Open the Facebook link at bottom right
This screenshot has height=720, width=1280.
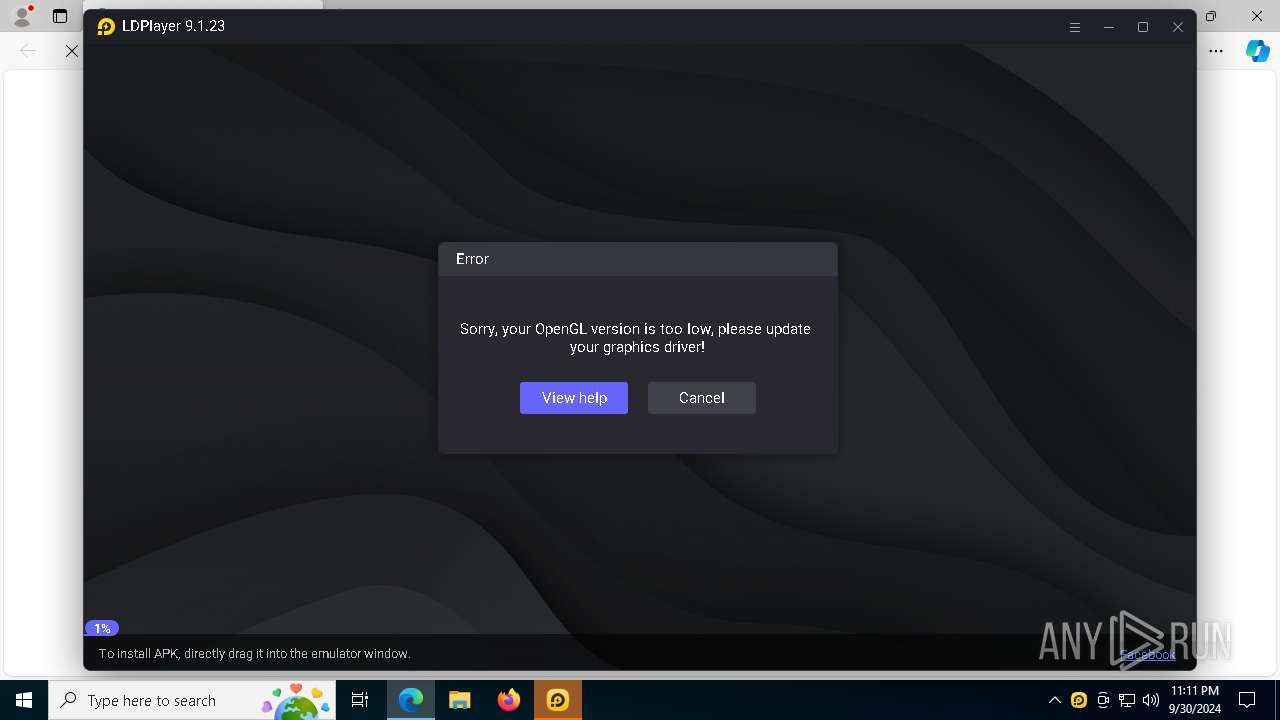1147,655
